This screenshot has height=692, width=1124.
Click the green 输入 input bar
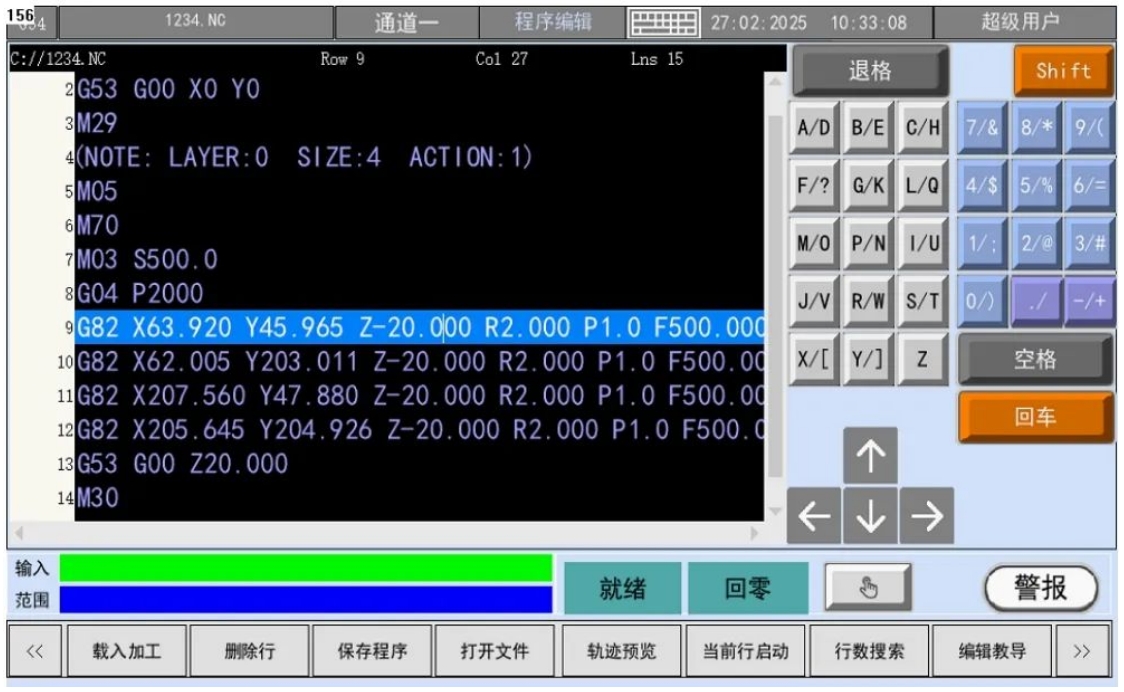point(306,569)
